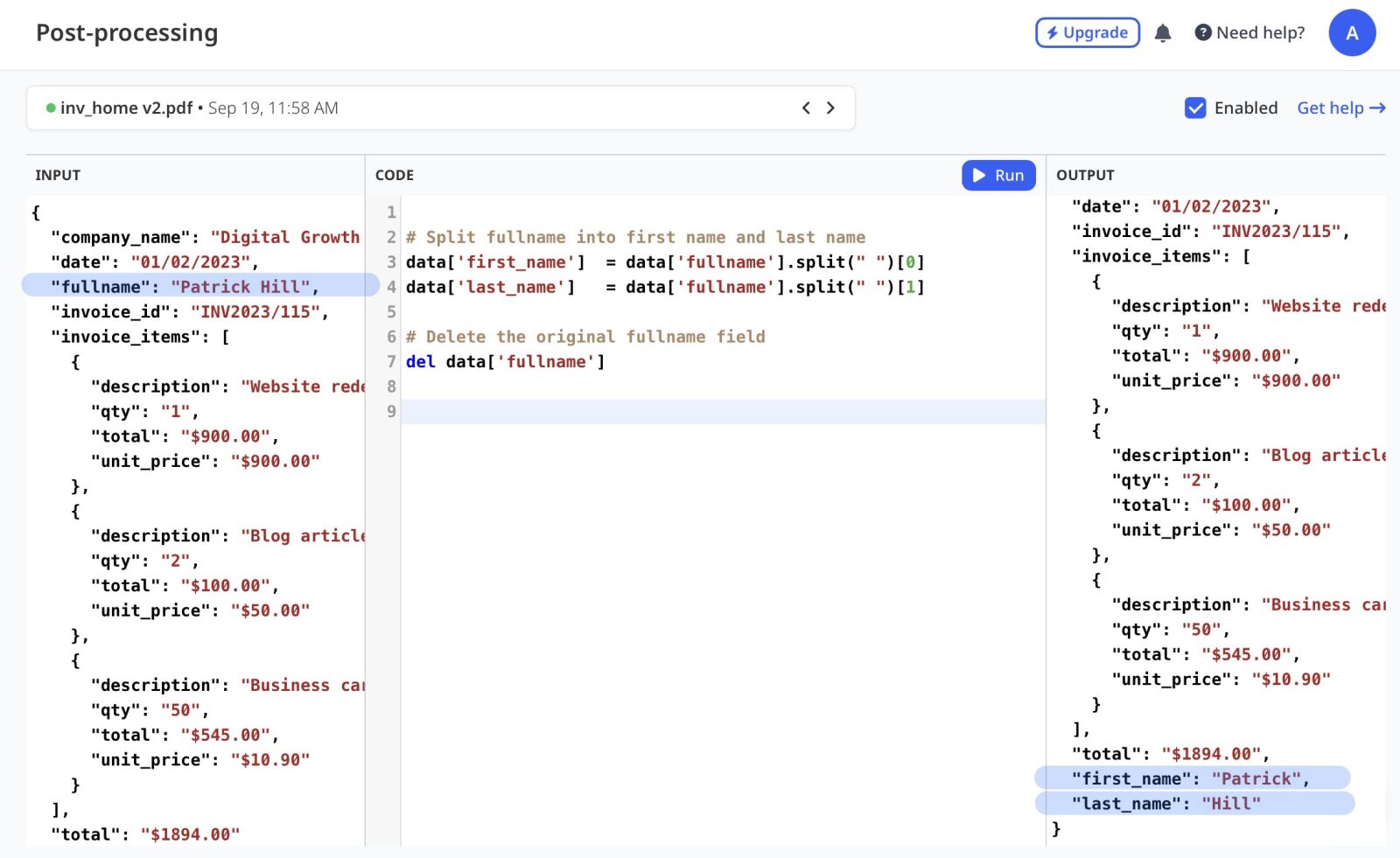Image resolution: width=1400 pixels, height=858 pixels.
Task: Open the Get help link
Action: [x=1330, y=108]
